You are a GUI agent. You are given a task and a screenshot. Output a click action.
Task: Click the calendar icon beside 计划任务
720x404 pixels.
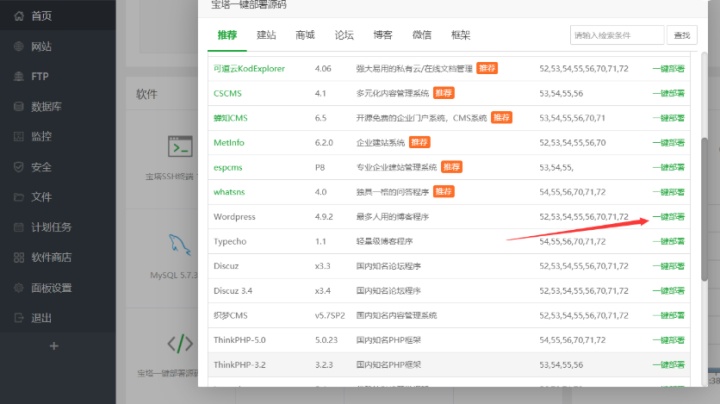pos(19,227)
